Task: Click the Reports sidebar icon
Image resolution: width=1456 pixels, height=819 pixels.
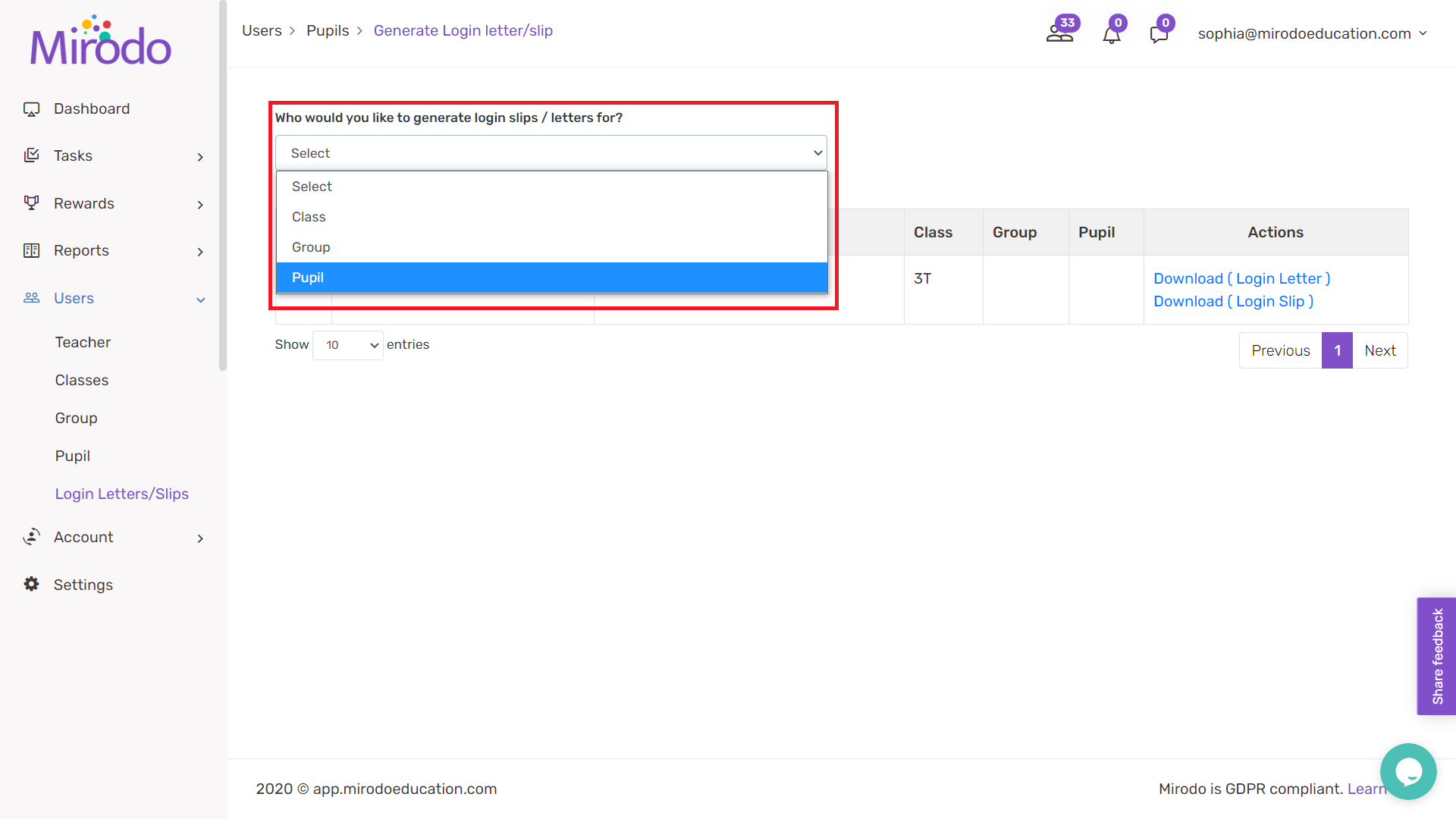Action: [31, 250]
